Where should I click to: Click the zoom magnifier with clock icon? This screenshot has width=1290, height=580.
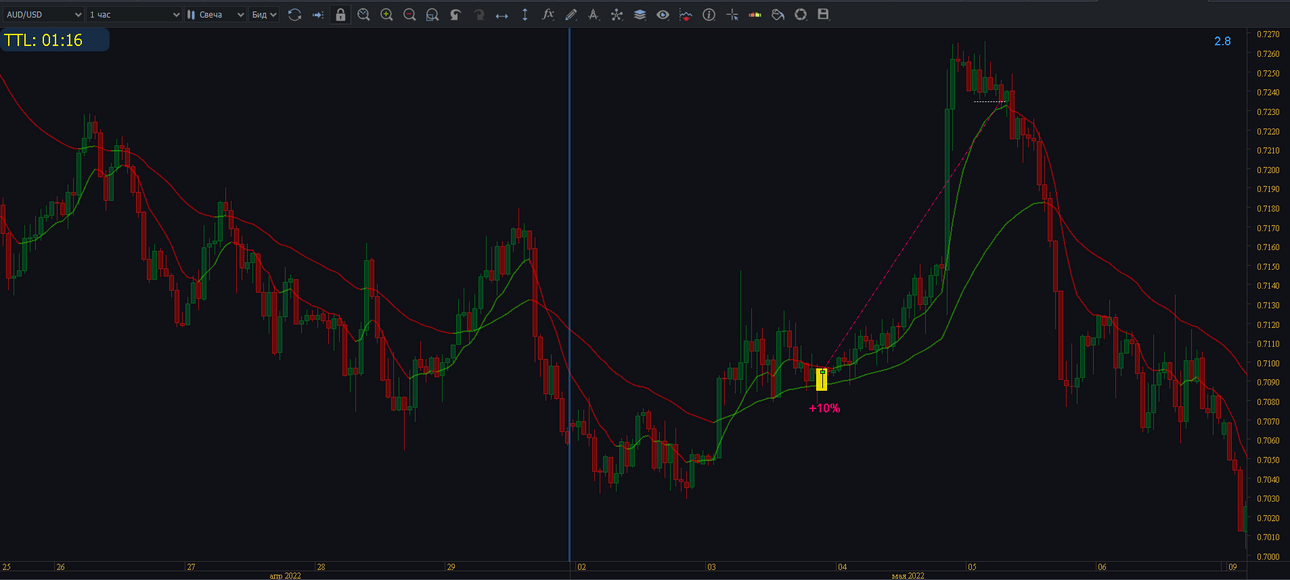tap(364, 15)
